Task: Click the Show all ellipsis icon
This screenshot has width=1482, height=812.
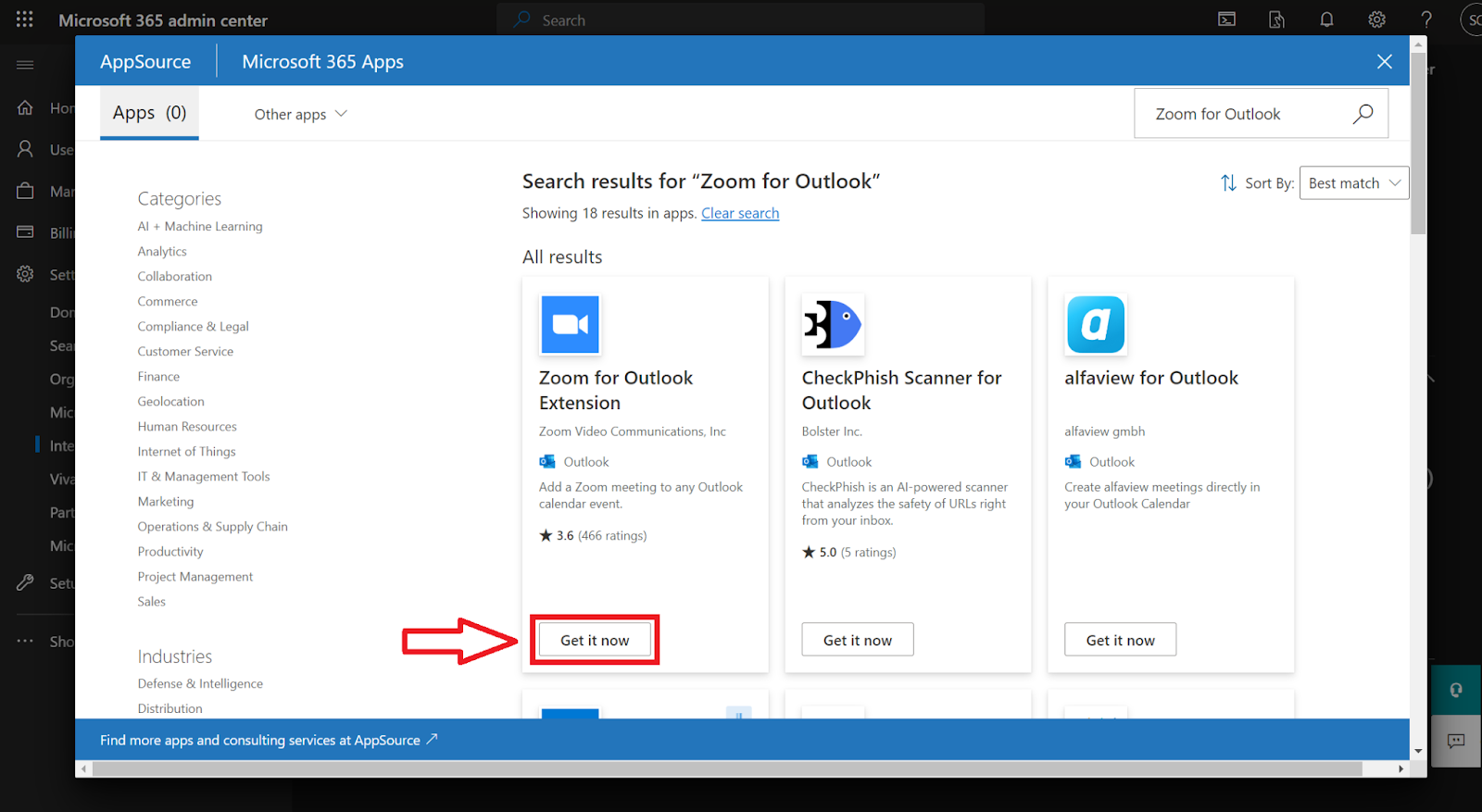Action: pyautogui.click(x=25, y=641)
